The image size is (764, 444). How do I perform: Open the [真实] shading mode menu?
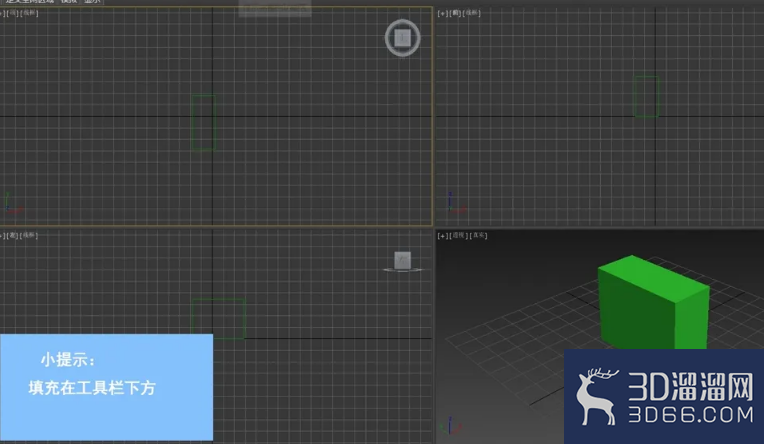(x=479, y=235)
